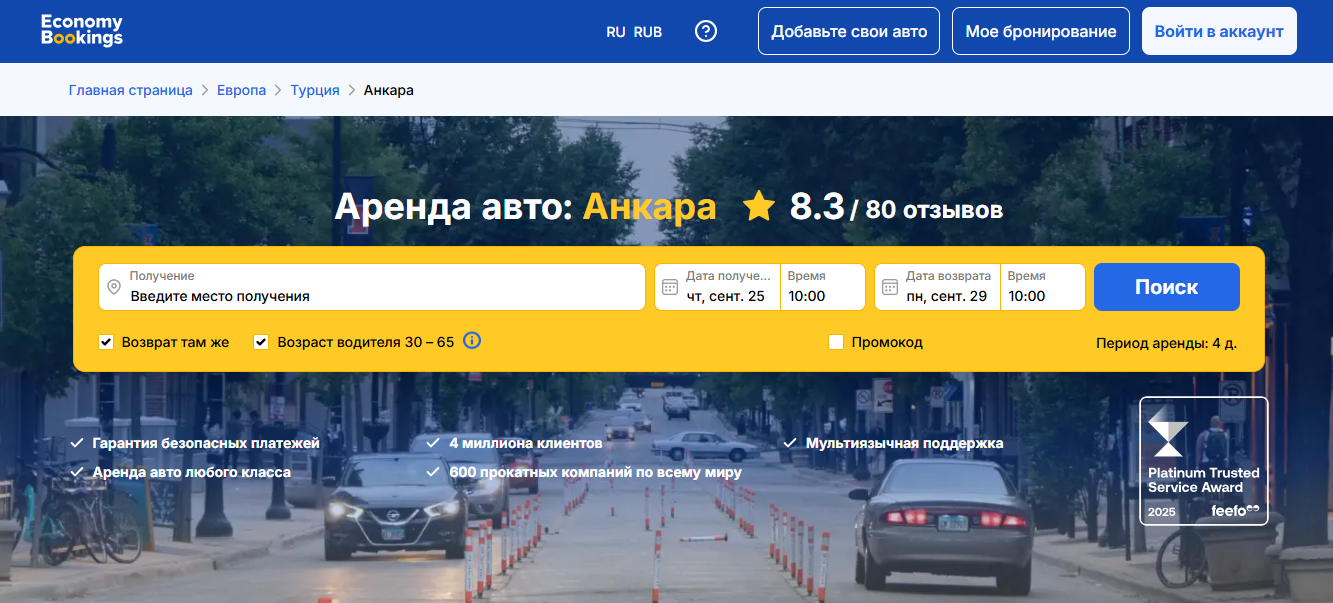The height and width of the screenshot is (603, 1333).
Task: Click the location pin icon in pickup field
Action: 114,288
